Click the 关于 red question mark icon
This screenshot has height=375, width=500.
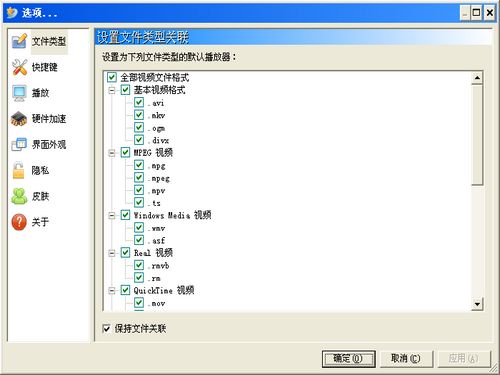[x=19, y=222]
